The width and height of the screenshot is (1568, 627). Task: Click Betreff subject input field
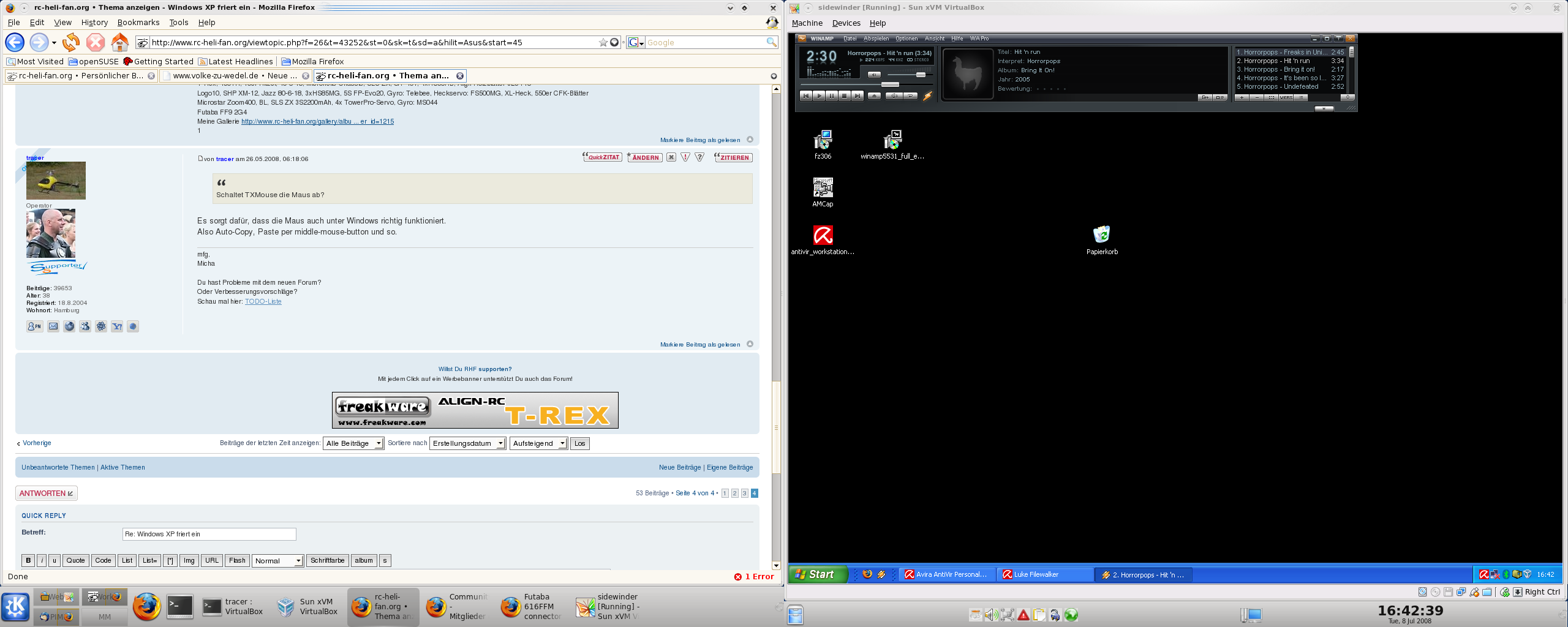click(x=209, y=534)
